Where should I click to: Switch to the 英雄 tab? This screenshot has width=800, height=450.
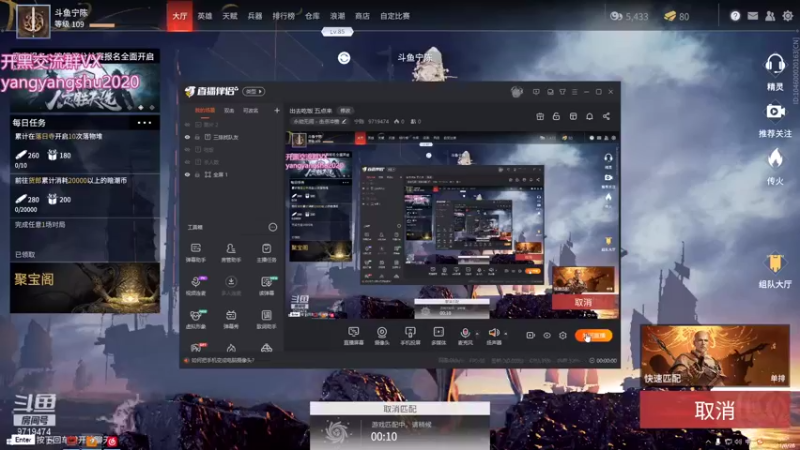coord(205,16)
